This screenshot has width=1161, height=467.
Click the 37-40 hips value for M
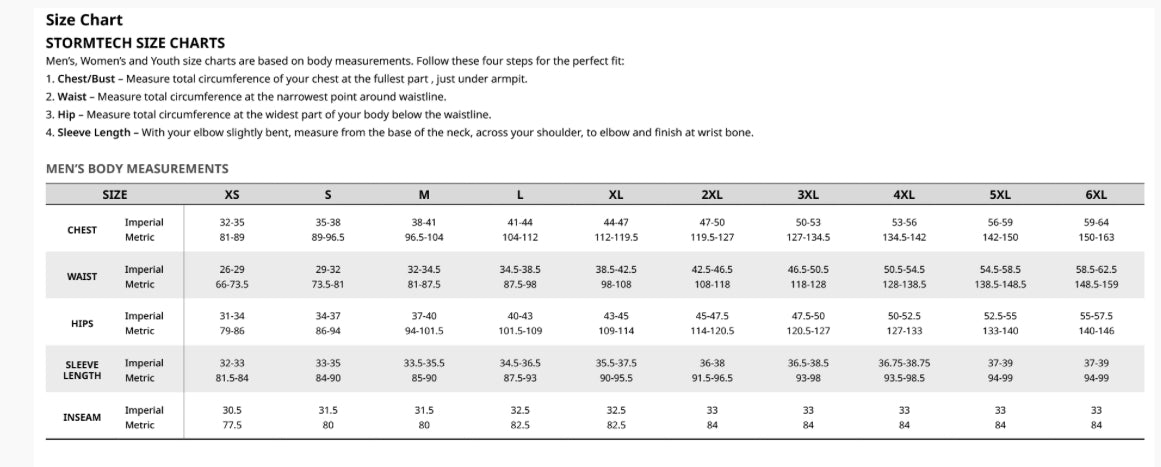click(424, 316)
